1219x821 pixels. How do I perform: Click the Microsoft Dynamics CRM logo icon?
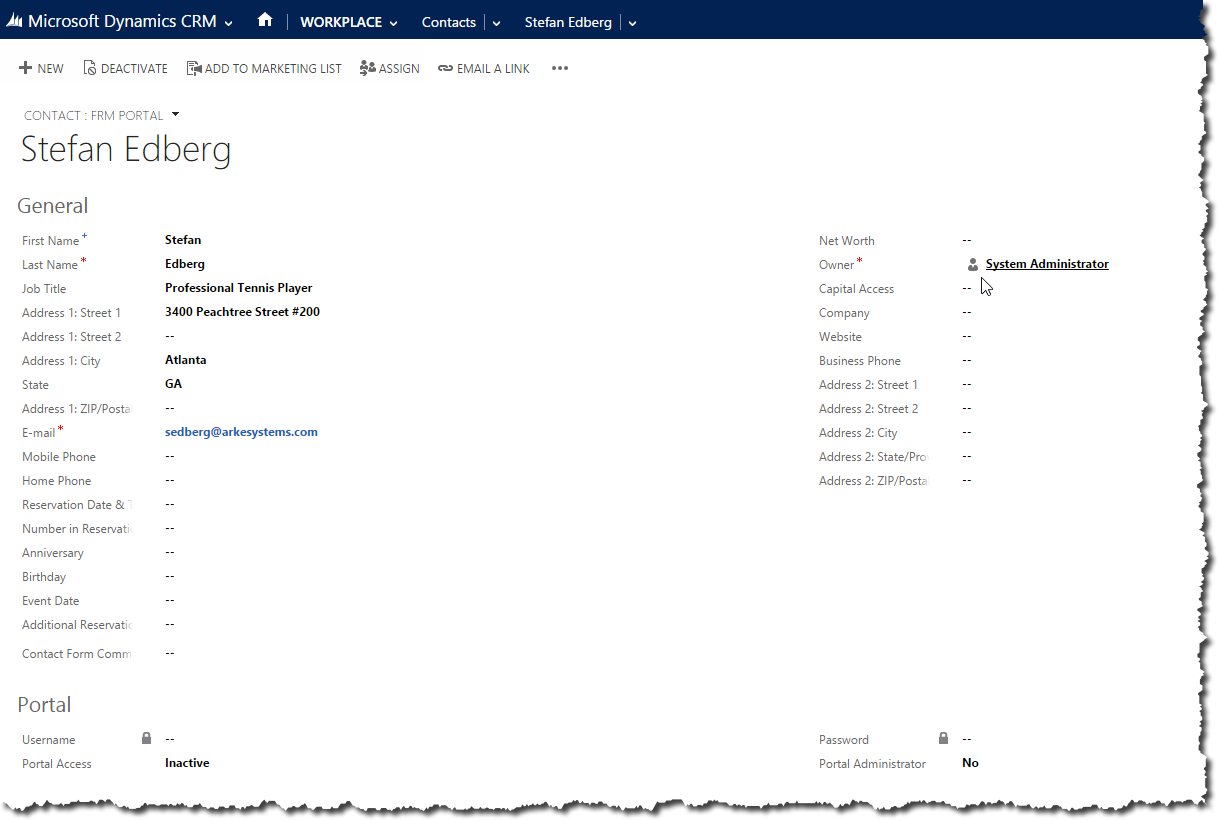click(x=15, y=21)
